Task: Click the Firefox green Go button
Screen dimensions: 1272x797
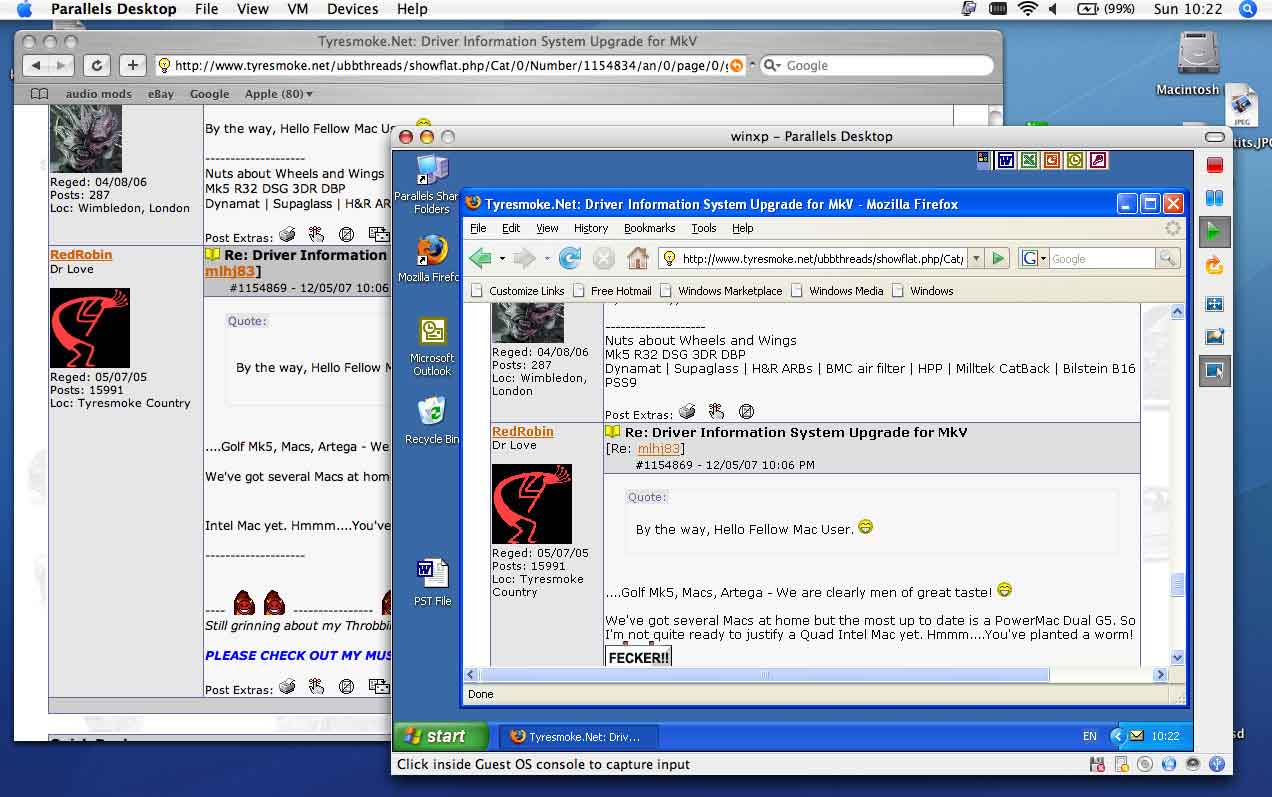Action: pyautogui.click(x=998, y=259)
